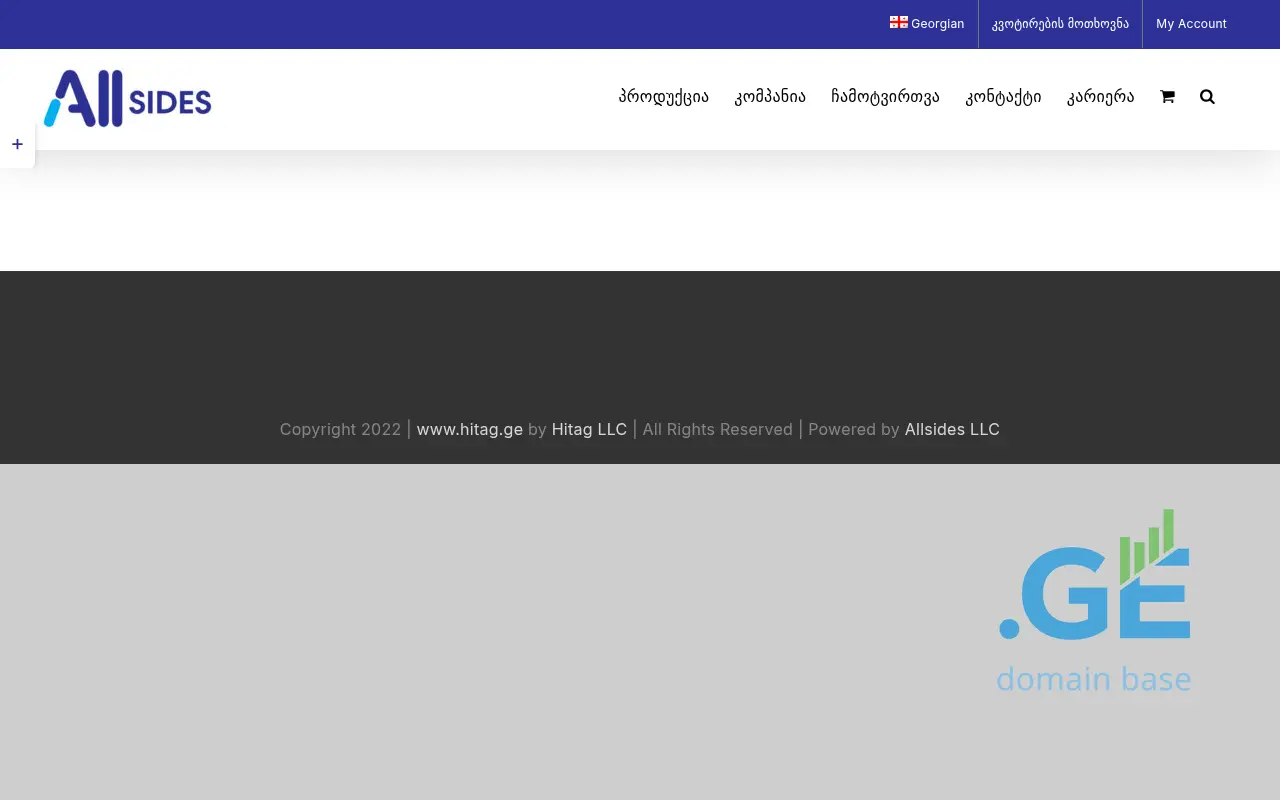Image resolution: width=1280 pixels, height=800 pixels.
Task: Open the პროდუქცია menu
Action: [x=663, y=97]
